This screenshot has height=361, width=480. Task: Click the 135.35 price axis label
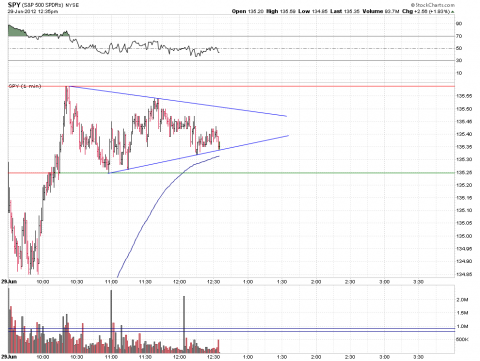pyautogui.click(x=464, y=147)
